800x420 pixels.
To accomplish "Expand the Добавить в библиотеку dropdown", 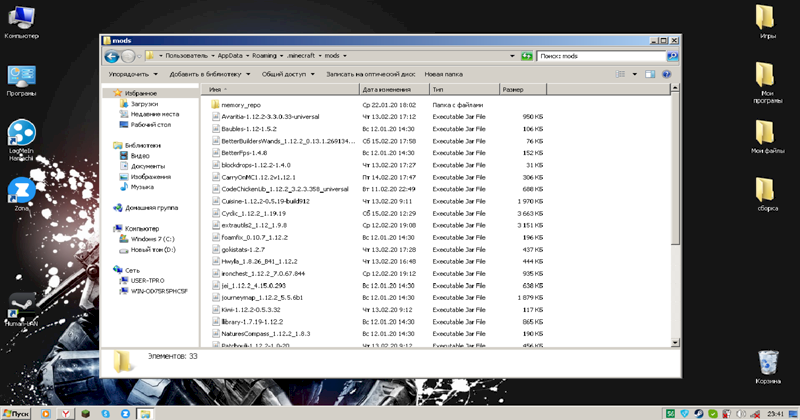I will point(210,74).
